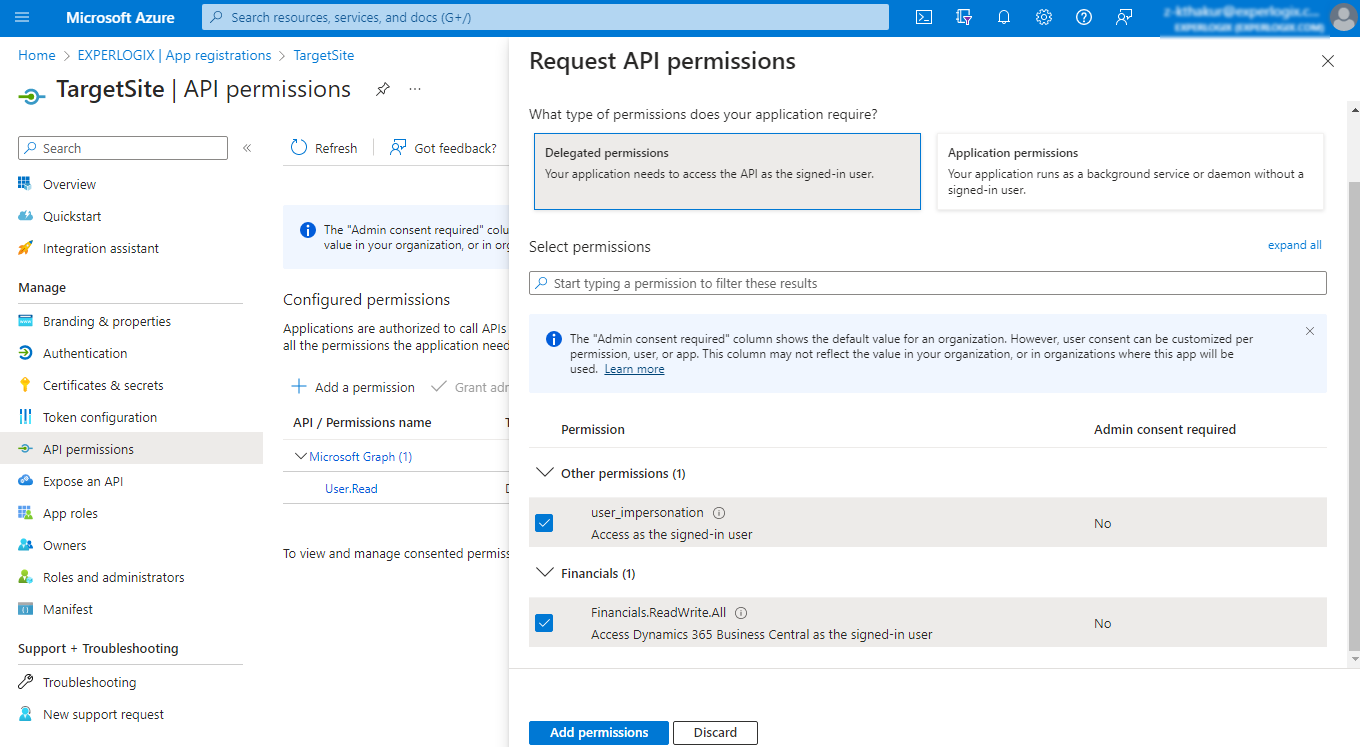Open Overview in the left menu
This screenshot has width=1360, height=747.
[69, 184]
